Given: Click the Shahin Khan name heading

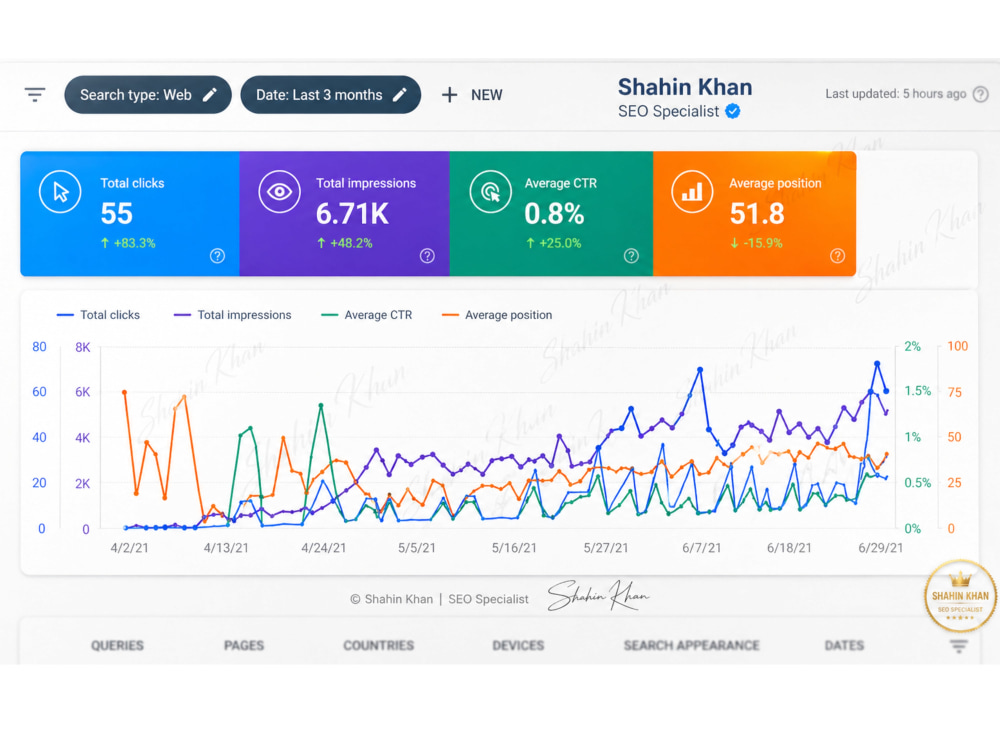Looking at the screenshot, I should point(685,87).
